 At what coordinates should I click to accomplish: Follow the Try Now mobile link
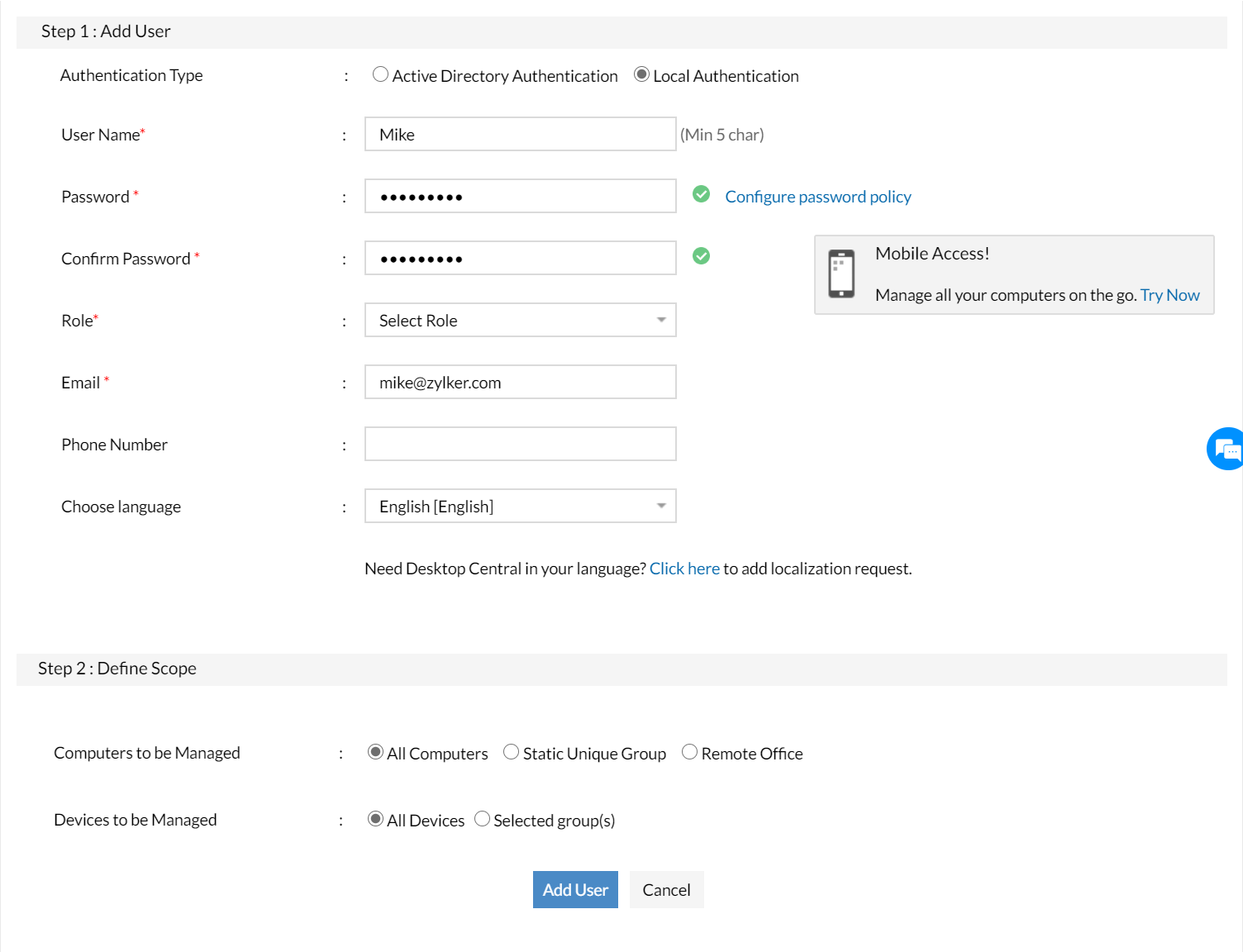tap(1169, 295)
